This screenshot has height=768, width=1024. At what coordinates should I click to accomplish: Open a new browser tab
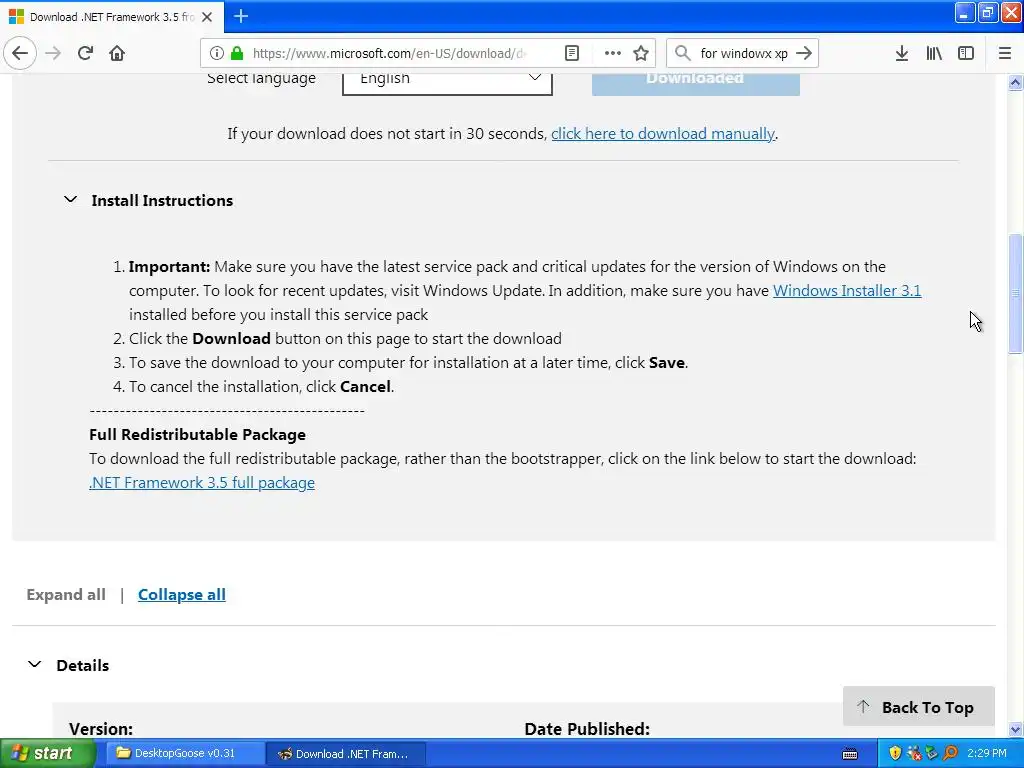(x=241, y=16)
